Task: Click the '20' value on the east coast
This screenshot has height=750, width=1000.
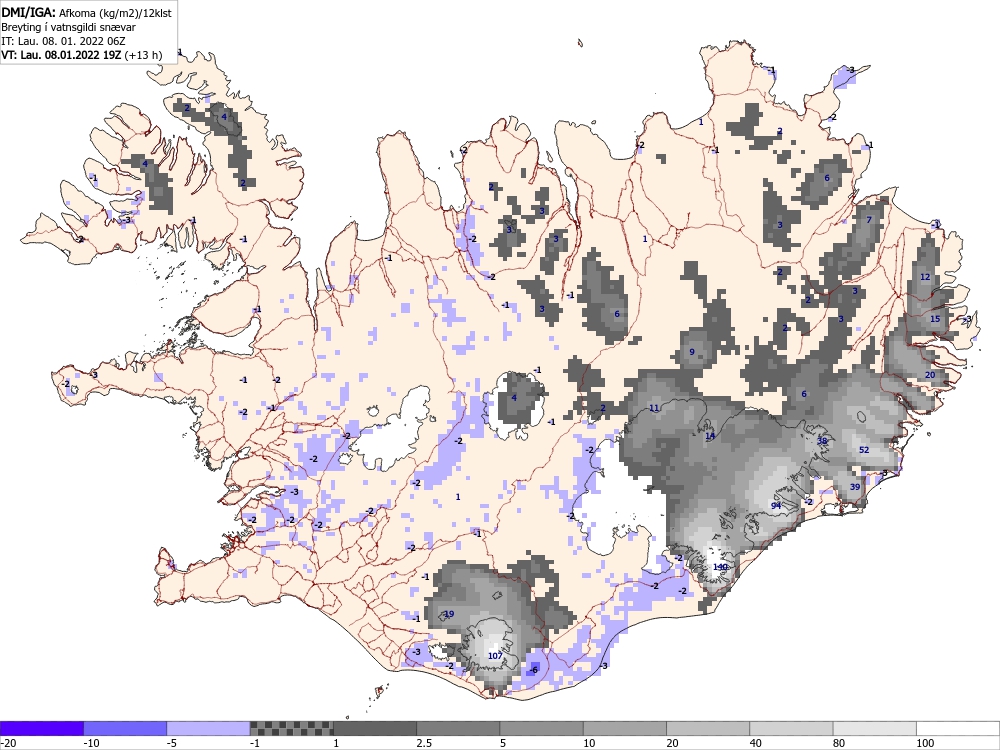Action: 930,375
